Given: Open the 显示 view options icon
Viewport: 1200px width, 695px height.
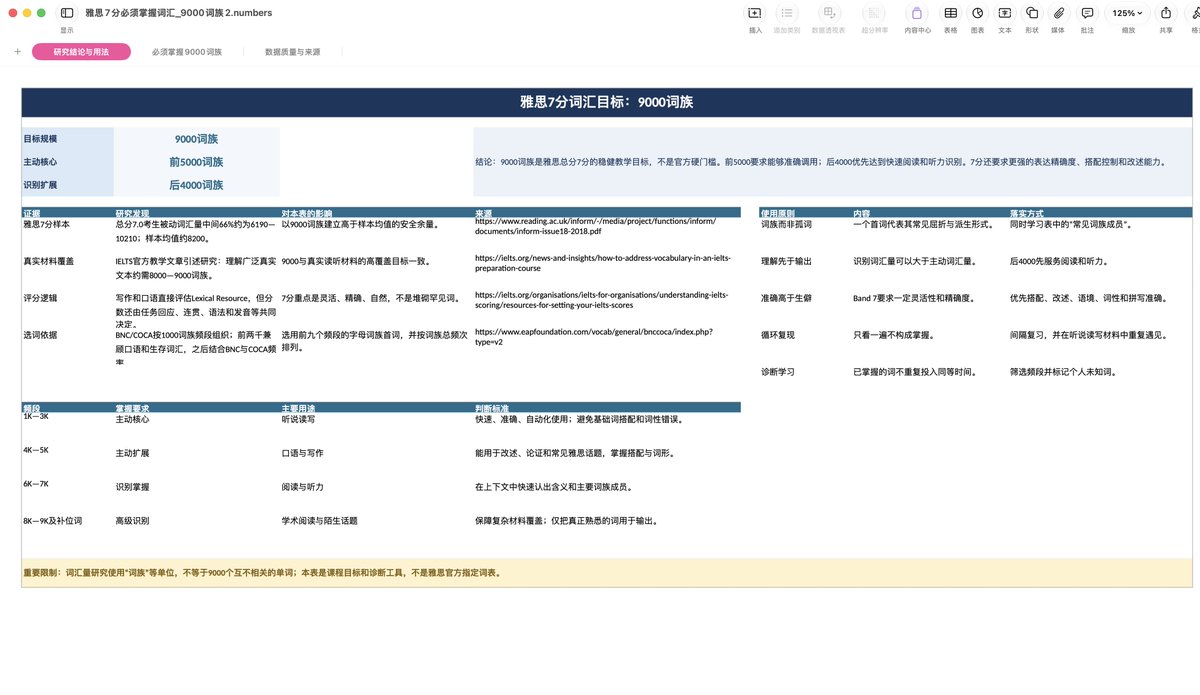Looking at the screenshot, I should [x=67, y=13].
